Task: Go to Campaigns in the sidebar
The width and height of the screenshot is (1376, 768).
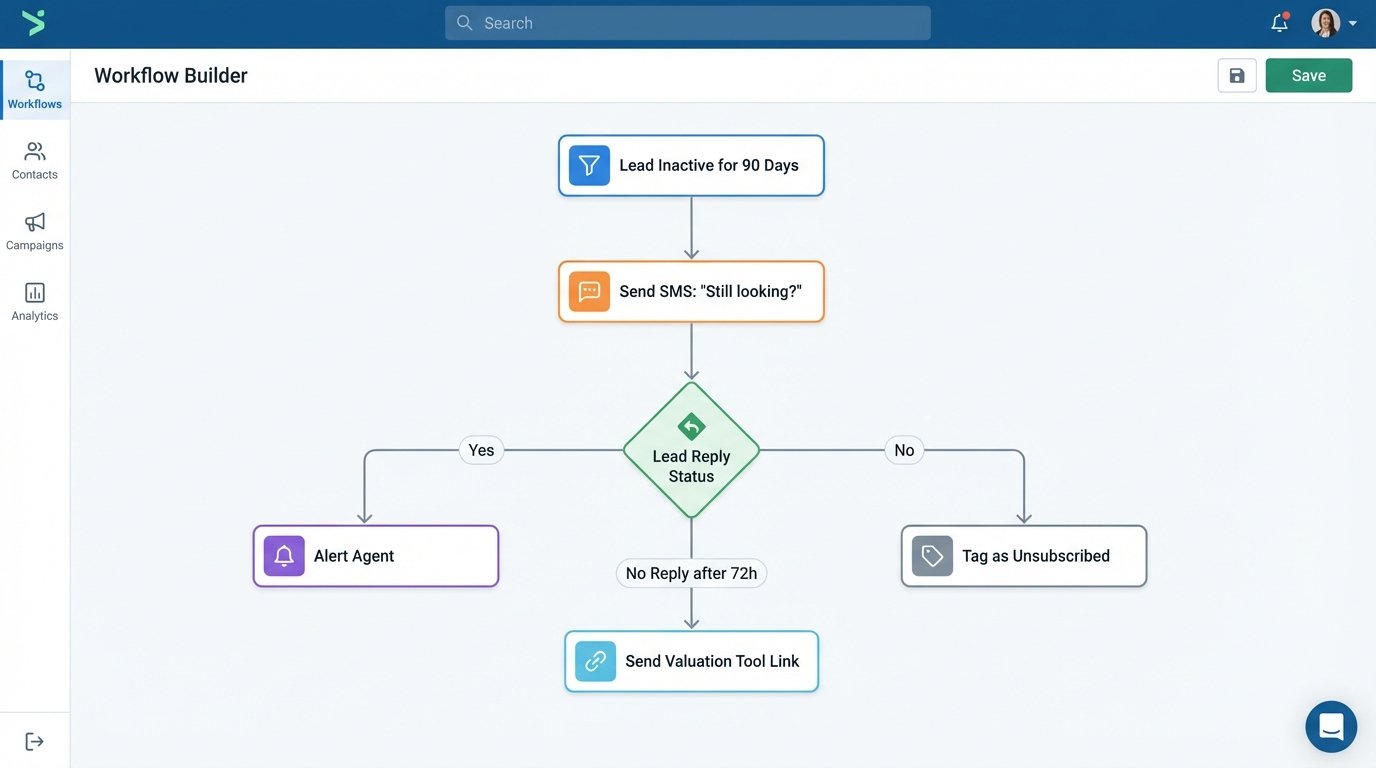Action: coord(35,231)
